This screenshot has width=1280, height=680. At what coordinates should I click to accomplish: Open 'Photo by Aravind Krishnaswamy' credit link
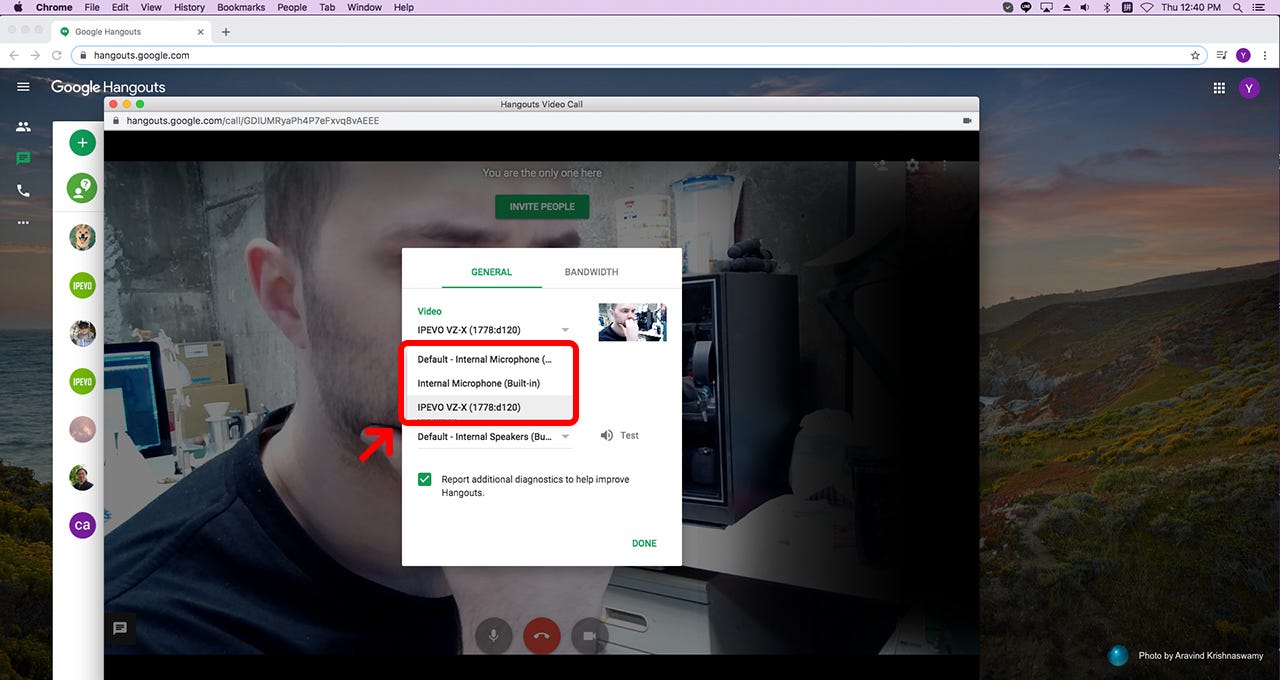[1200, 656]
